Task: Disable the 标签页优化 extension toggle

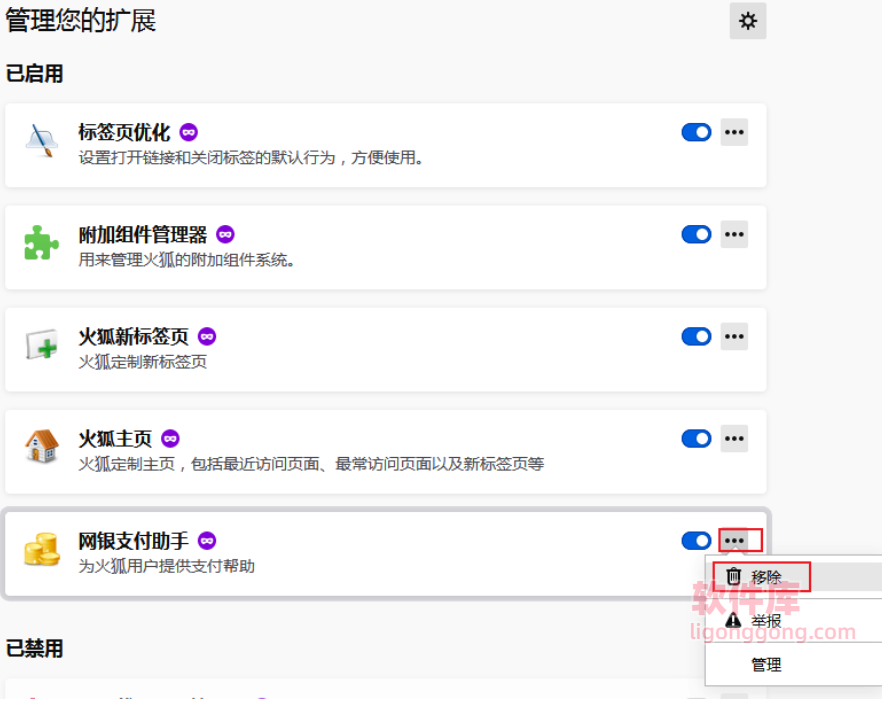Action: point(696,132)
